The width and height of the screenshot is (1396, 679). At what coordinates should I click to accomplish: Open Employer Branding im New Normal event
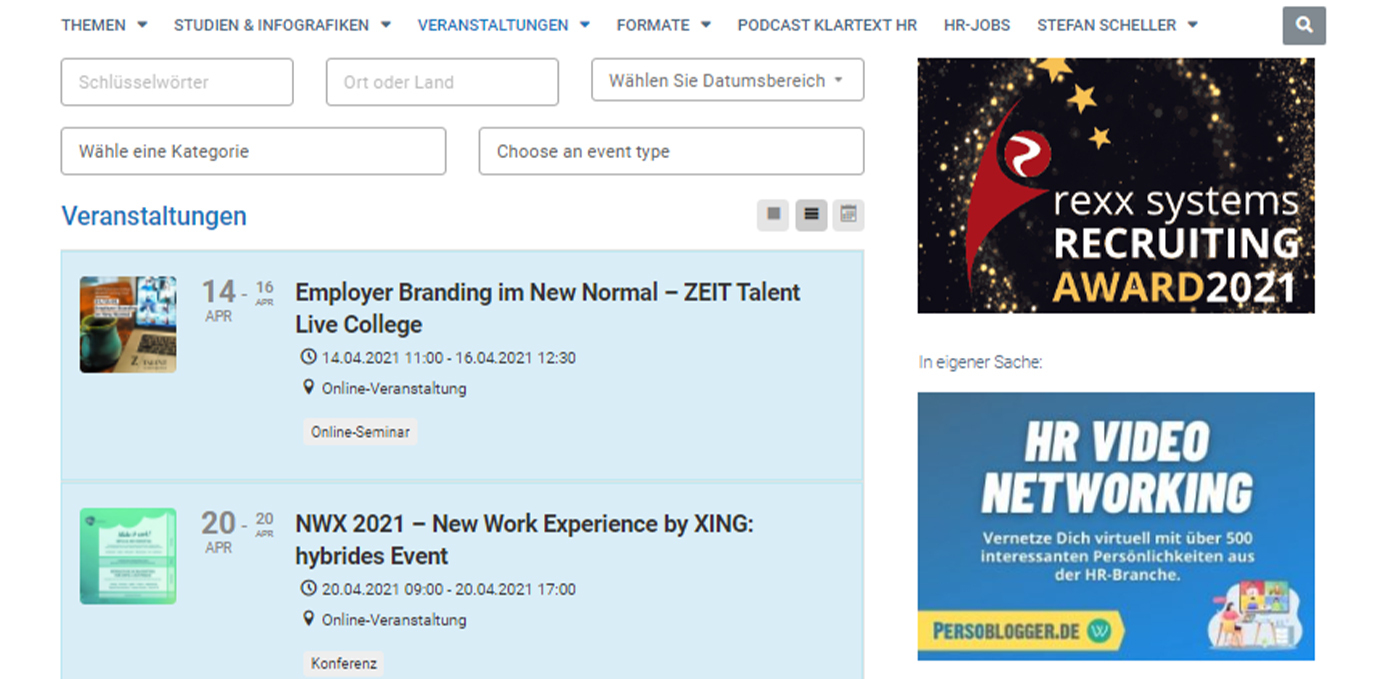coord(548,308)
